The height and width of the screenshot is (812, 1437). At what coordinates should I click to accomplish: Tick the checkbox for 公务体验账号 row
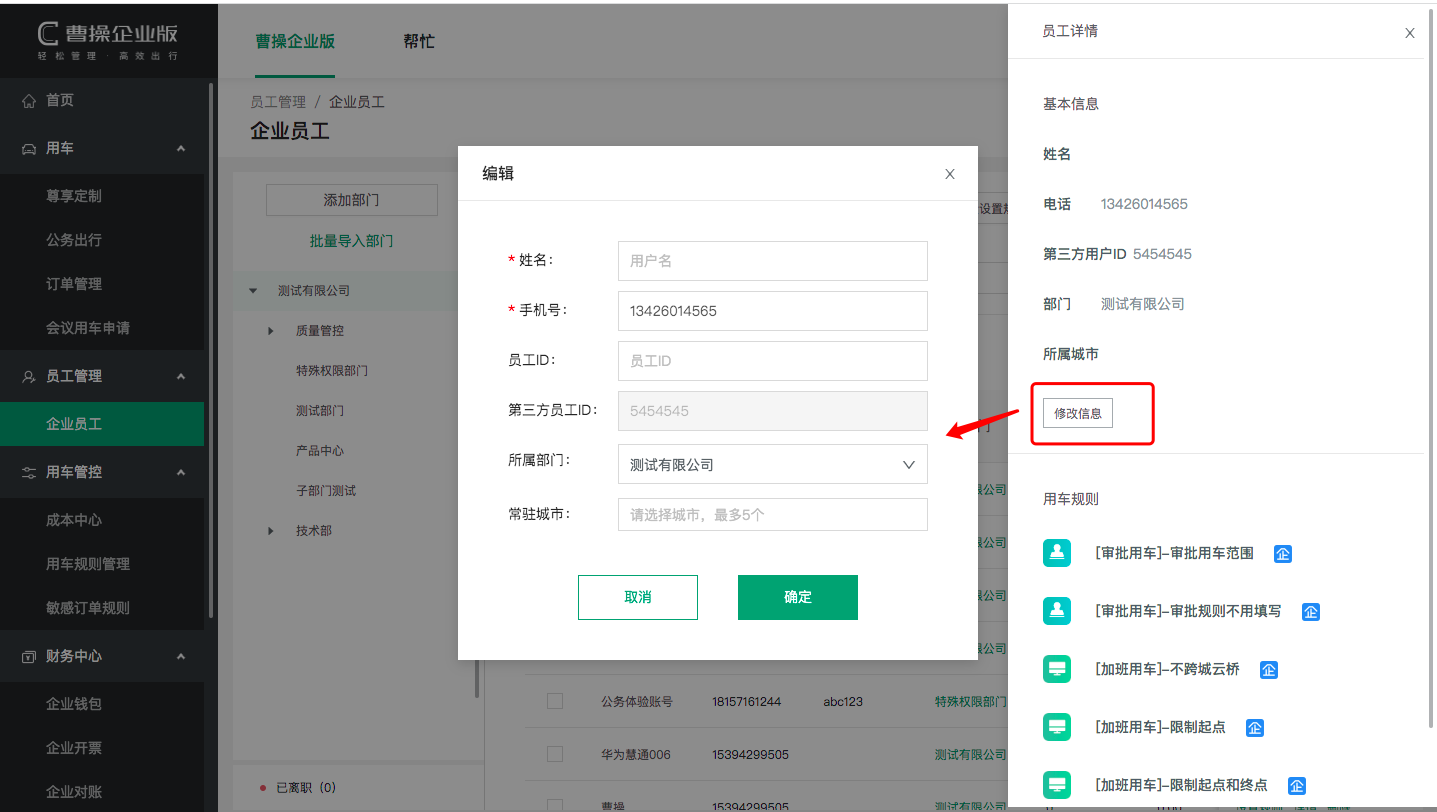coord(555,702)
